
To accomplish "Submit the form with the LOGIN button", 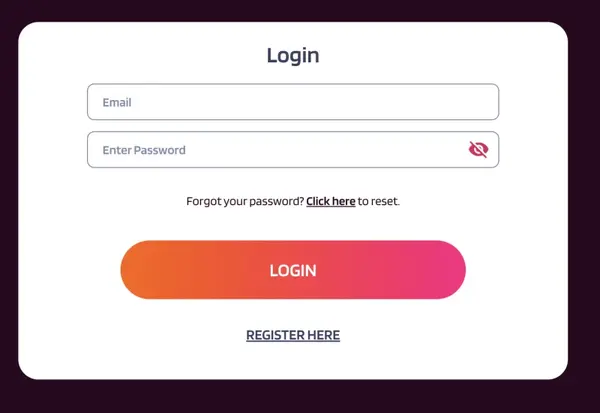I will (293, 270).
